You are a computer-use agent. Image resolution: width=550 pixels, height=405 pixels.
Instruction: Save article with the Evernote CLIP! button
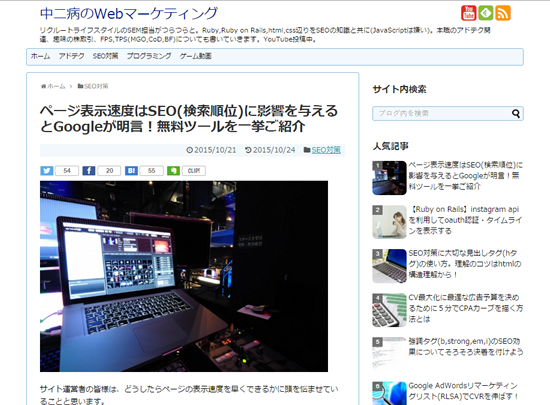coord(186,171)
